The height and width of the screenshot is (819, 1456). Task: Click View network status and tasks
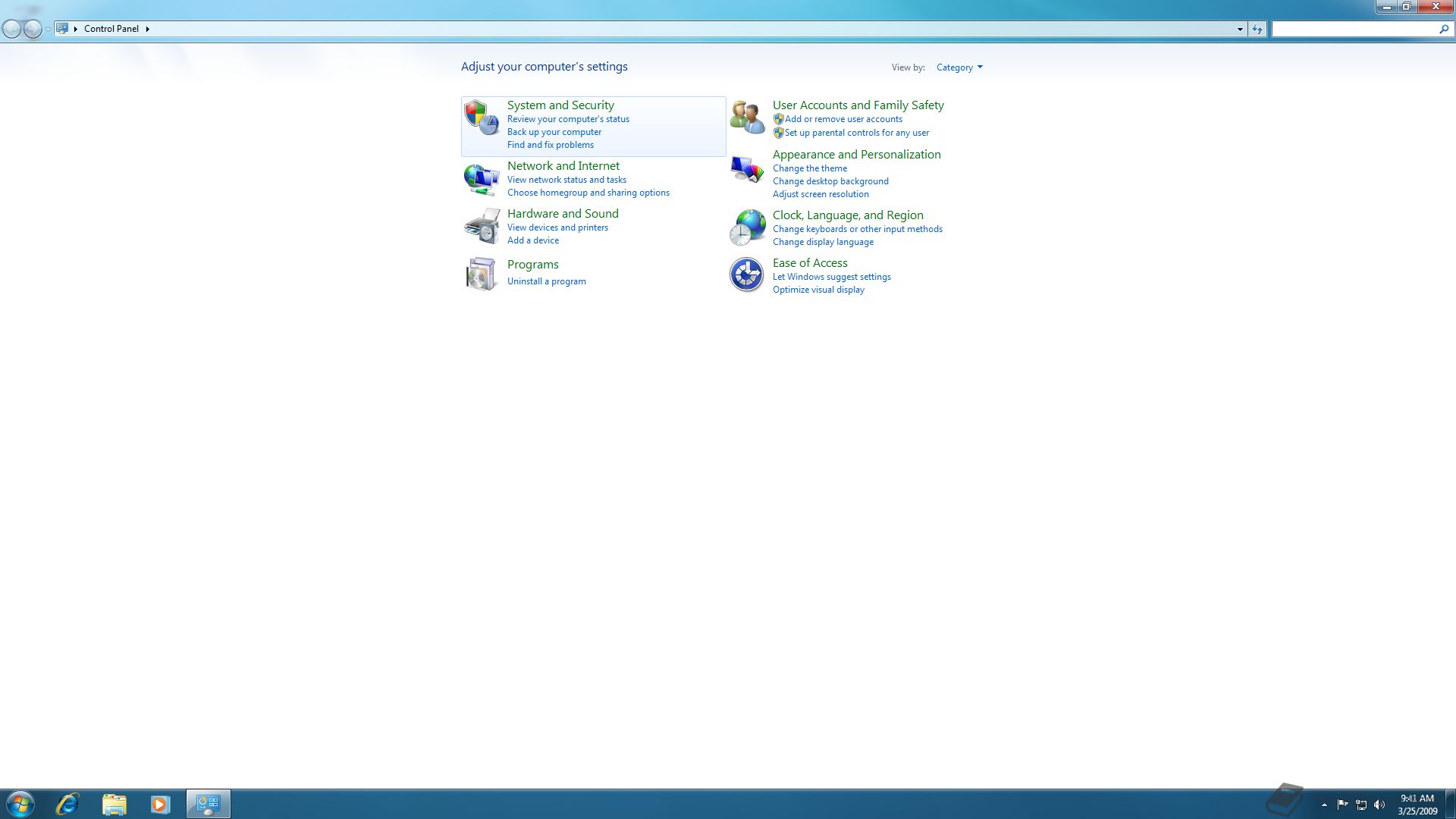click(x=566, y=180)
